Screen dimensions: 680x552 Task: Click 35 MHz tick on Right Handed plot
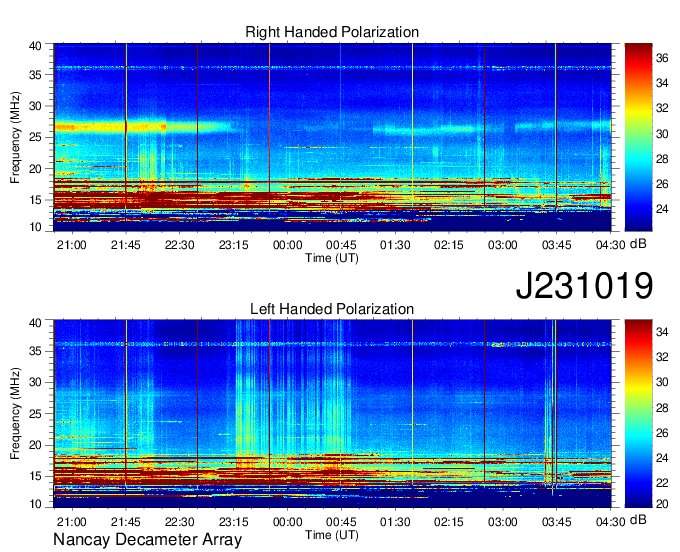coord(35,75)
